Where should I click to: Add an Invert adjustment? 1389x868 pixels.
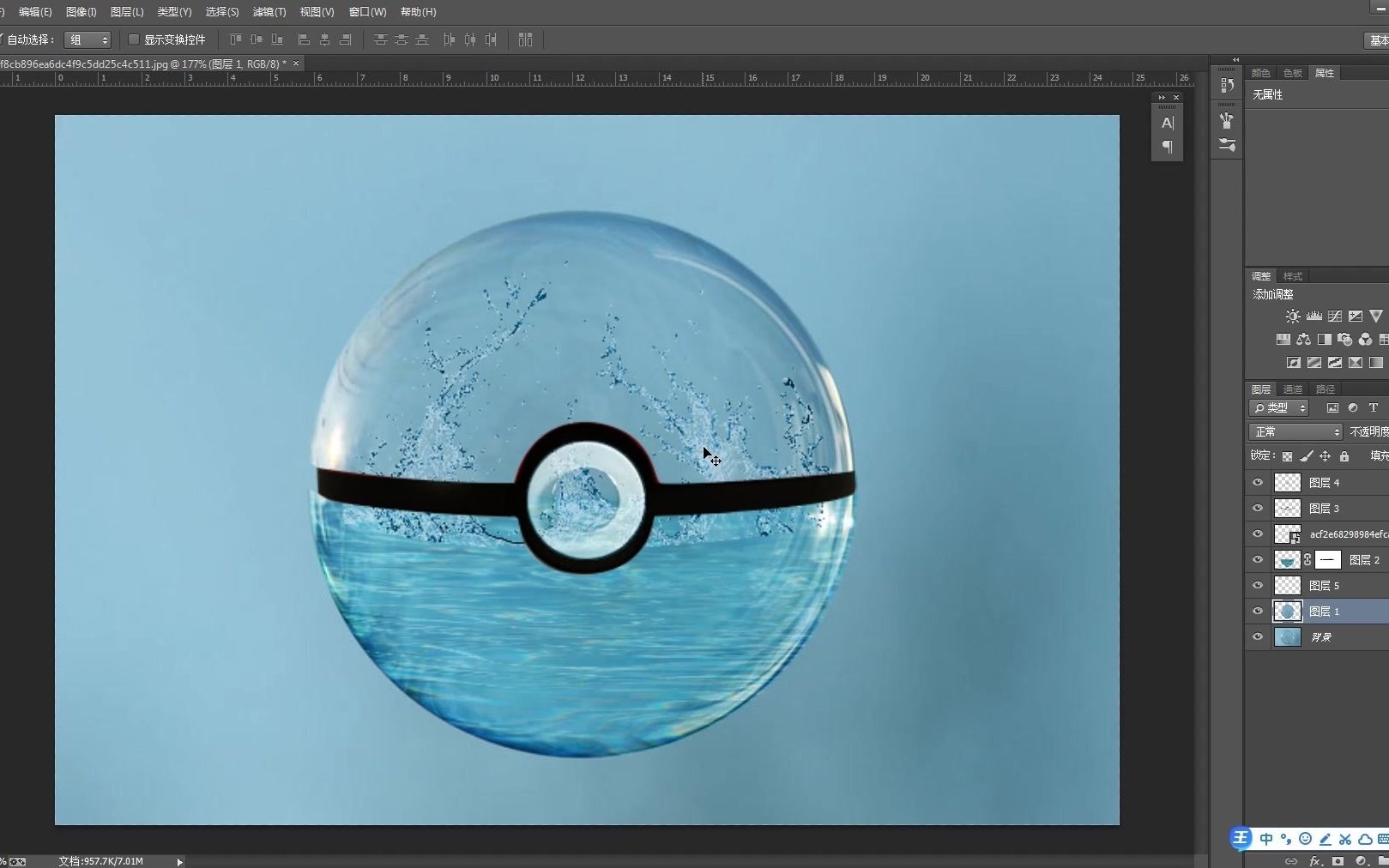(x=1293, y=363)
